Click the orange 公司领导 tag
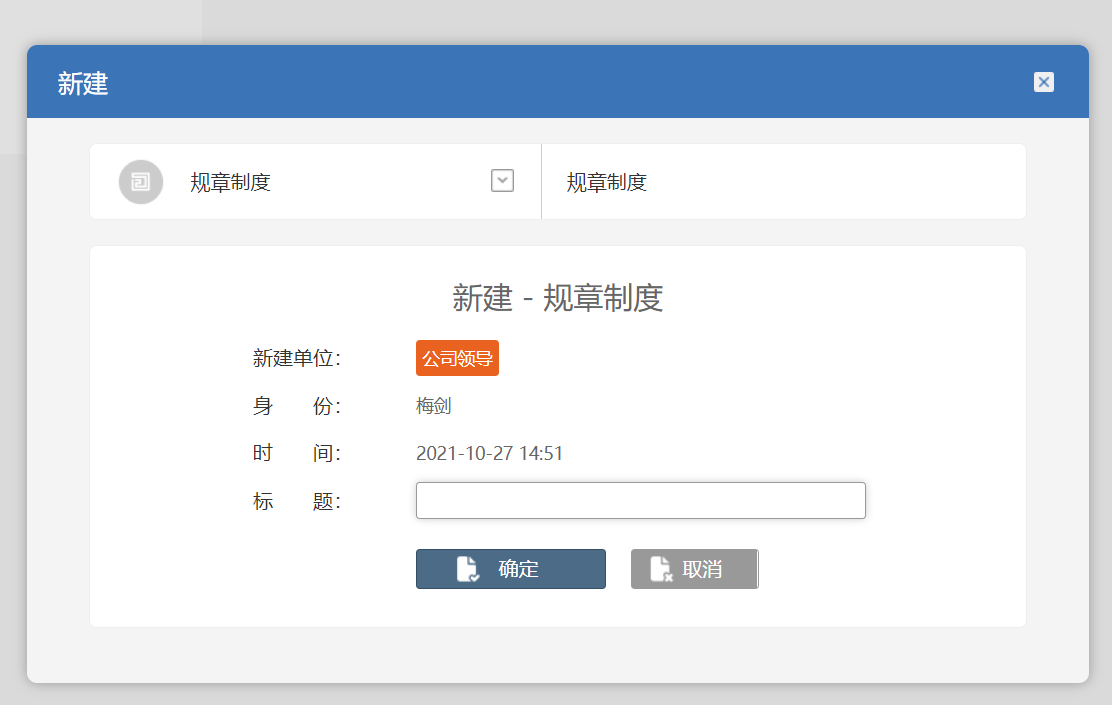This screenshot has height=705, width=1112. click(457, 358)
